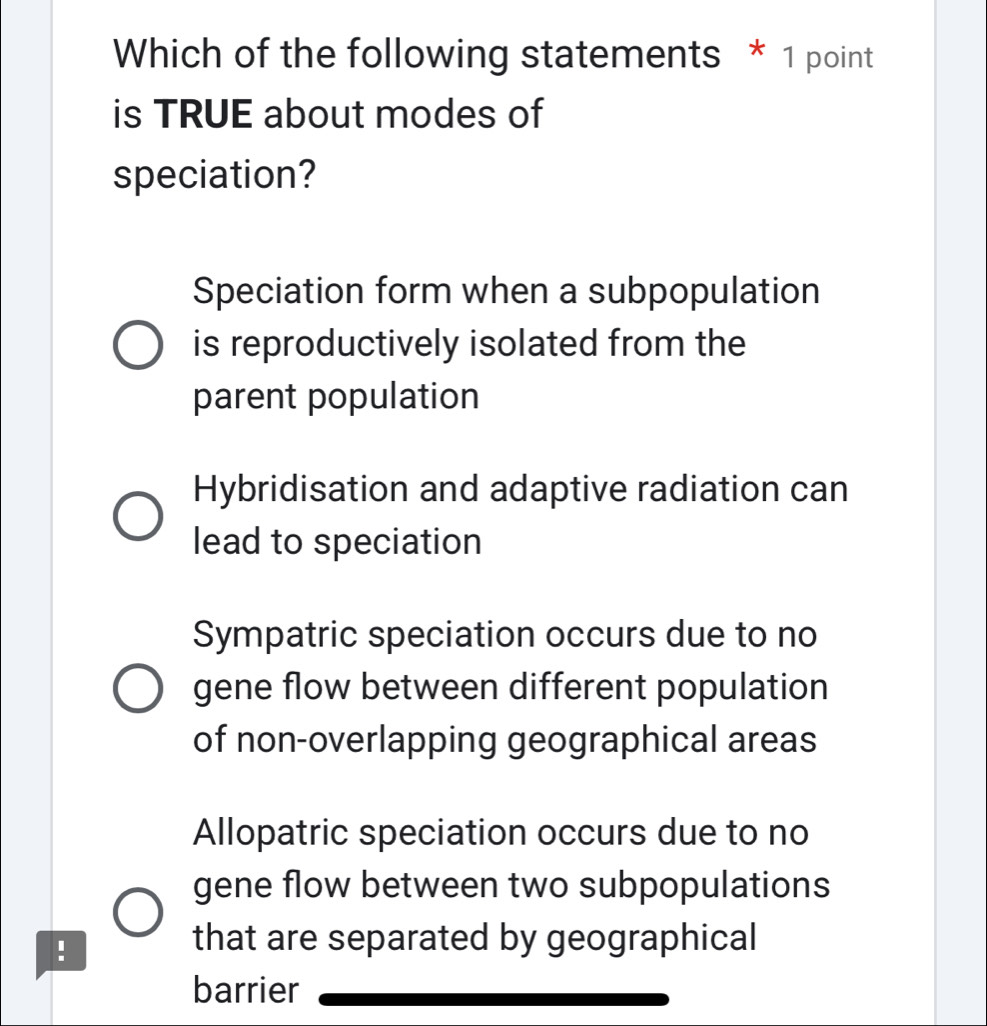Click the text 'Hybridisation and adaptive radiation can'
Image resolution: width=987 pixels, height=1026 pixels.
(520, 489)
